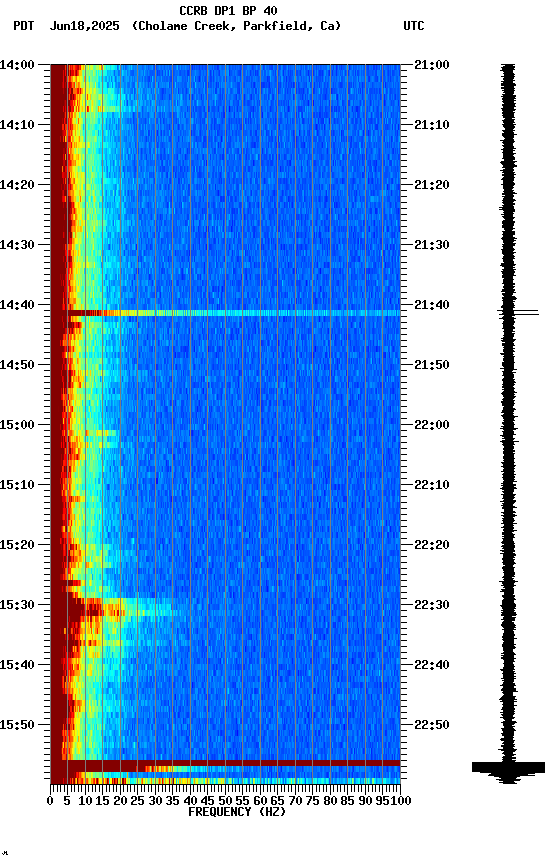Select the 20 Hz frequency axis label
Viewport: 552px width, 864px height.
pos(120,801)
